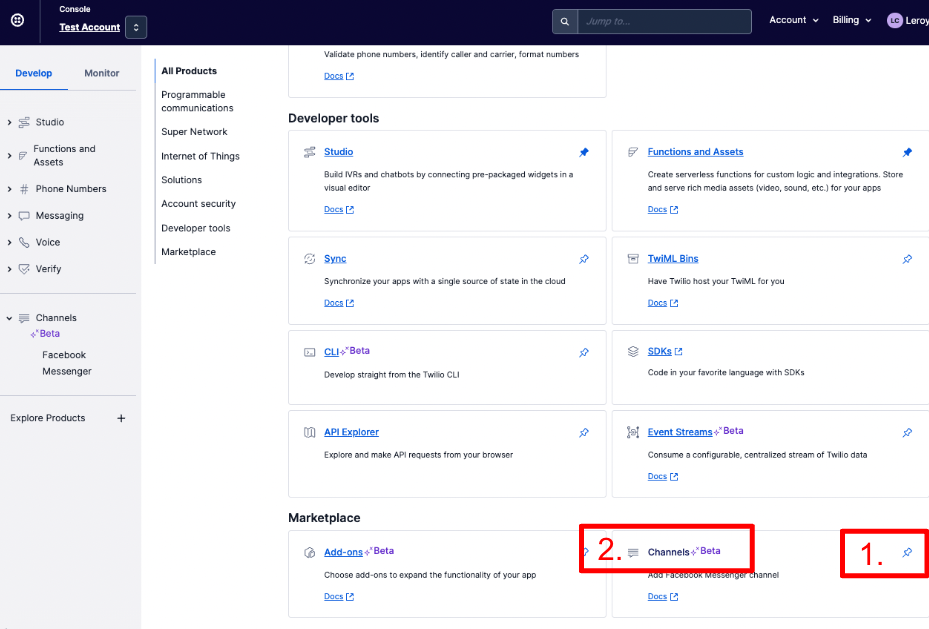Click the Studio product card icon

tap(310, 152)
